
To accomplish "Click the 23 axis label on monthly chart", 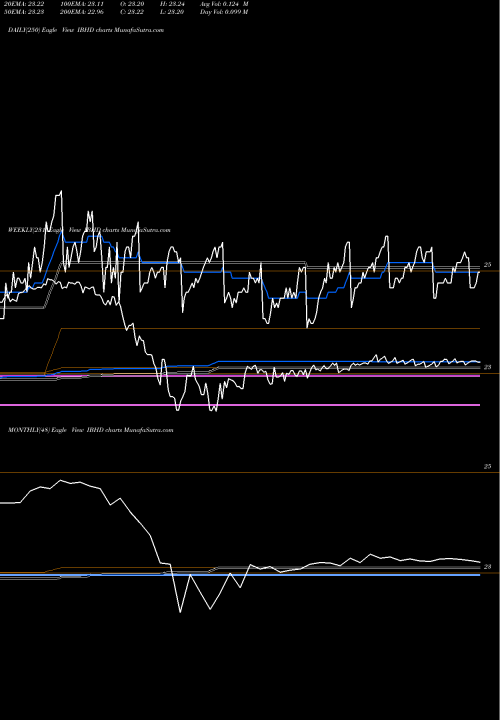I will [x=488, y=567].
